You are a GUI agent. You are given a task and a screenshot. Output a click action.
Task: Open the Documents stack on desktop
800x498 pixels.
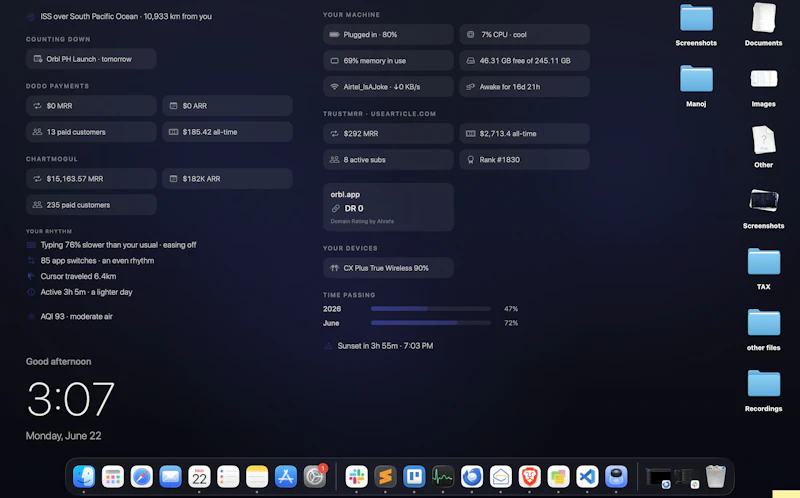[x=763, y=25]
